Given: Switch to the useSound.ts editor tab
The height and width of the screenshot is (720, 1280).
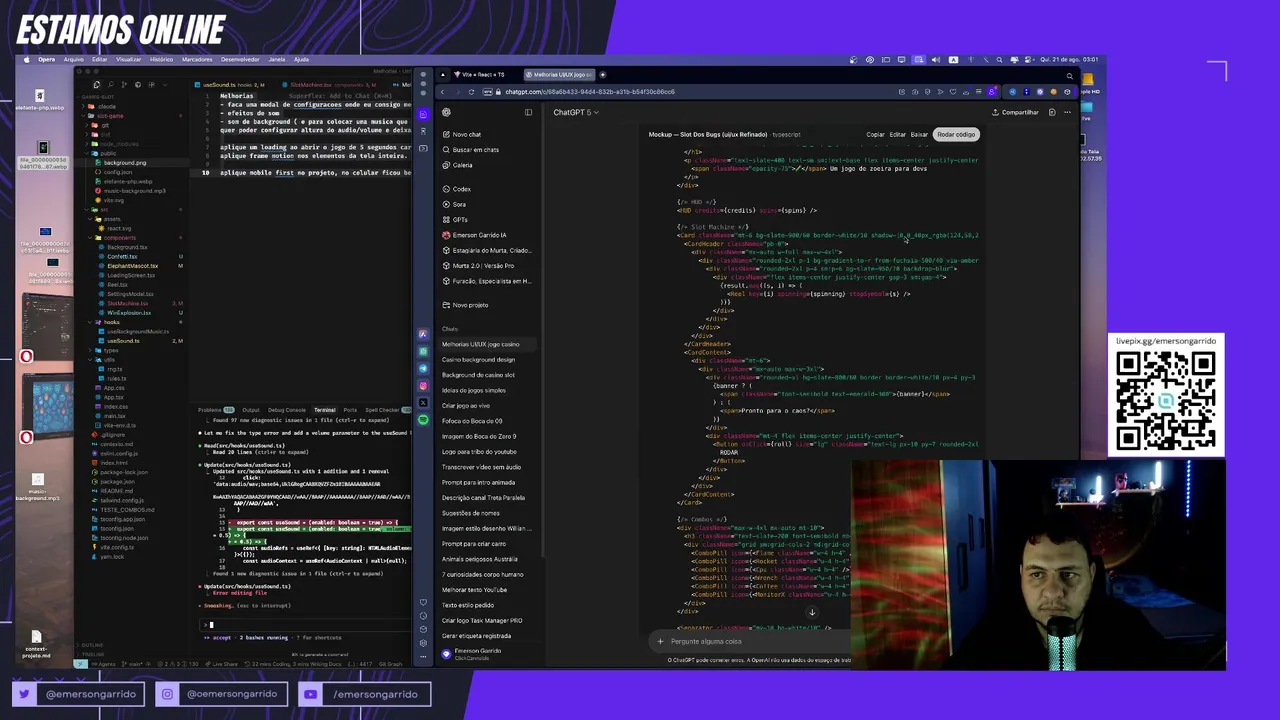Looking at the screenshot, I should point(230,85).
